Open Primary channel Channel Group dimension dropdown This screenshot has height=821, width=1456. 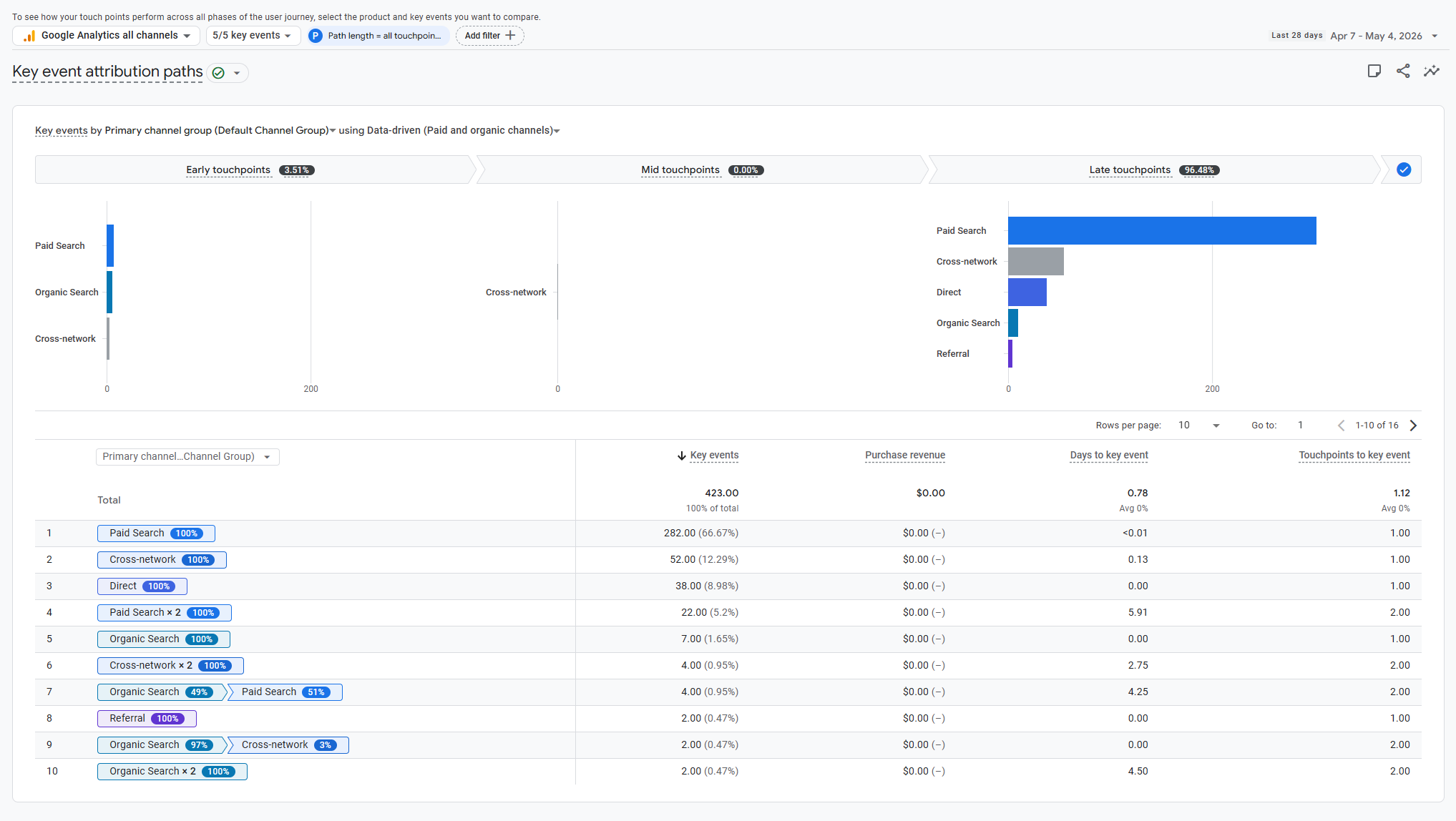click(187, 457)
